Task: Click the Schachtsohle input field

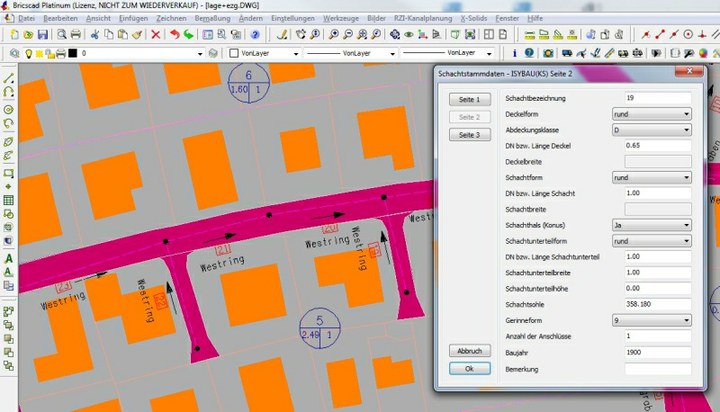Action: [657, 304]
